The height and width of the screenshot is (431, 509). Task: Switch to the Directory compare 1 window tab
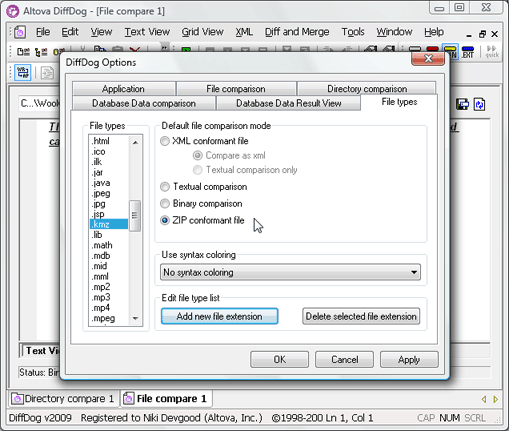(63, 399)
